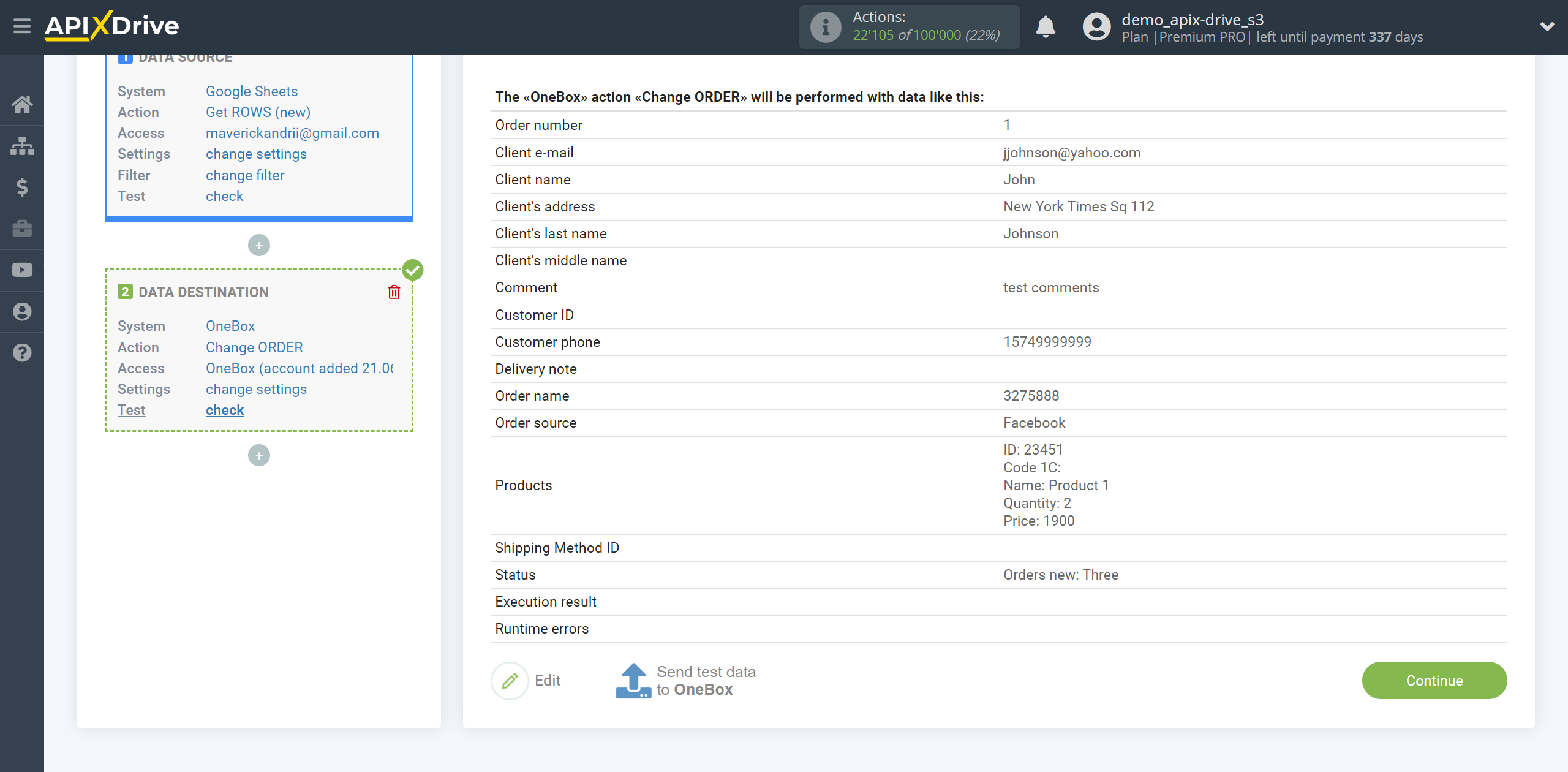Open connections sitemap icon in sidebar
Screen dimensions: 1568x772
pyautogui.click(x=22, y=146)
